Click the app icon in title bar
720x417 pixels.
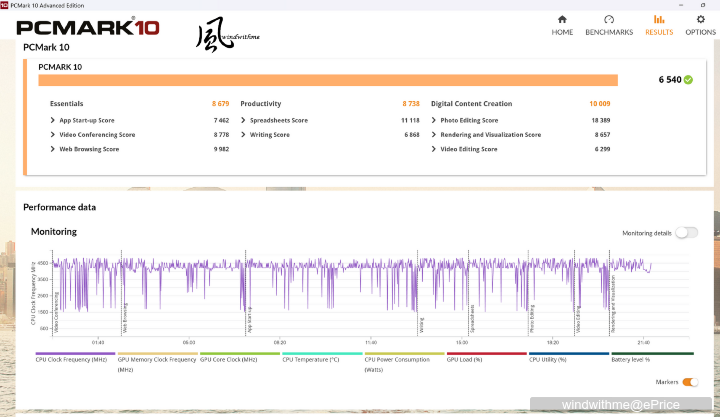[x=5, y=5]
